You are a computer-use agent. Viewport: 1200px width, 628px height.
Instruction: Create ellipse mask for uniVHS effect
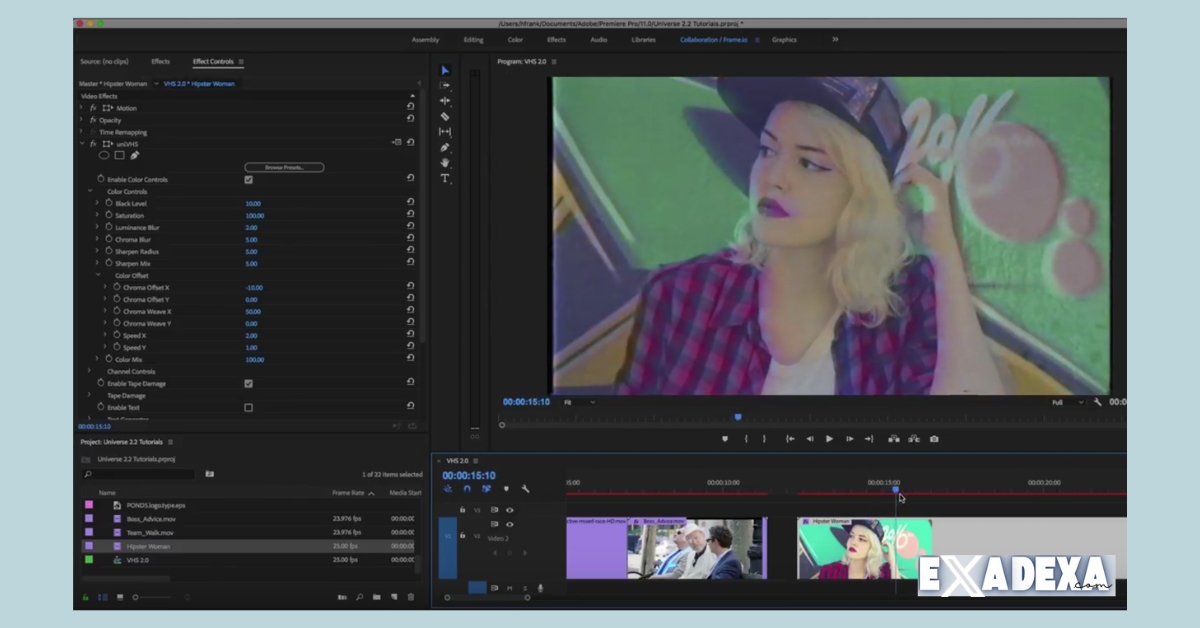click(x=104, y=155)
